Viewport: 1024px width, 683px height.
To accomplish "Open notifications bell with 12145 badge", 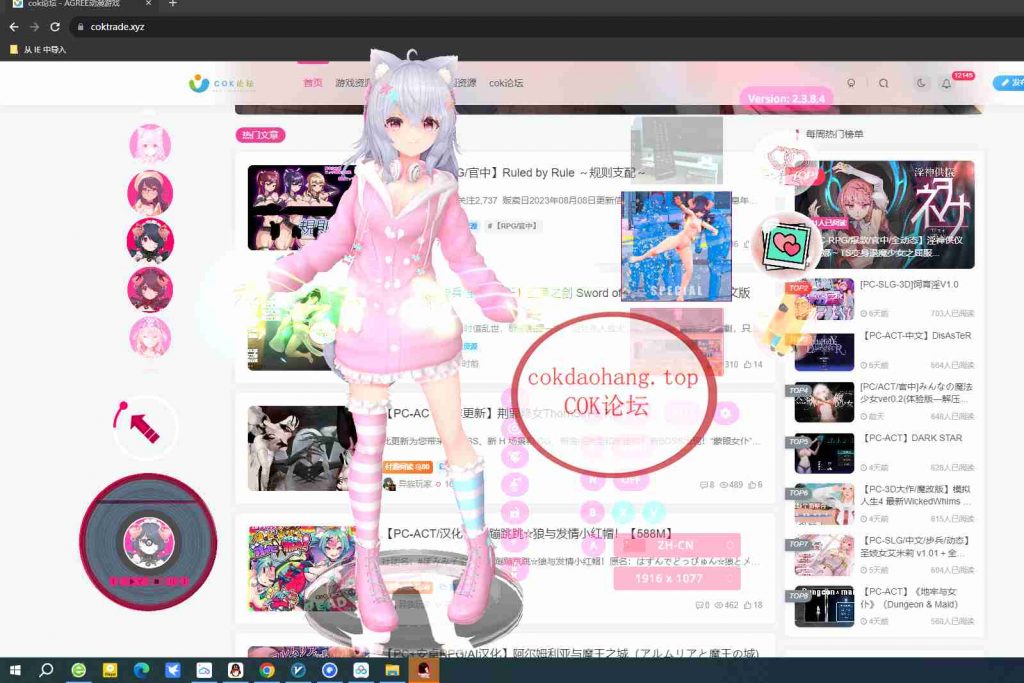I will pyautogui.click(x=946, y=84).
